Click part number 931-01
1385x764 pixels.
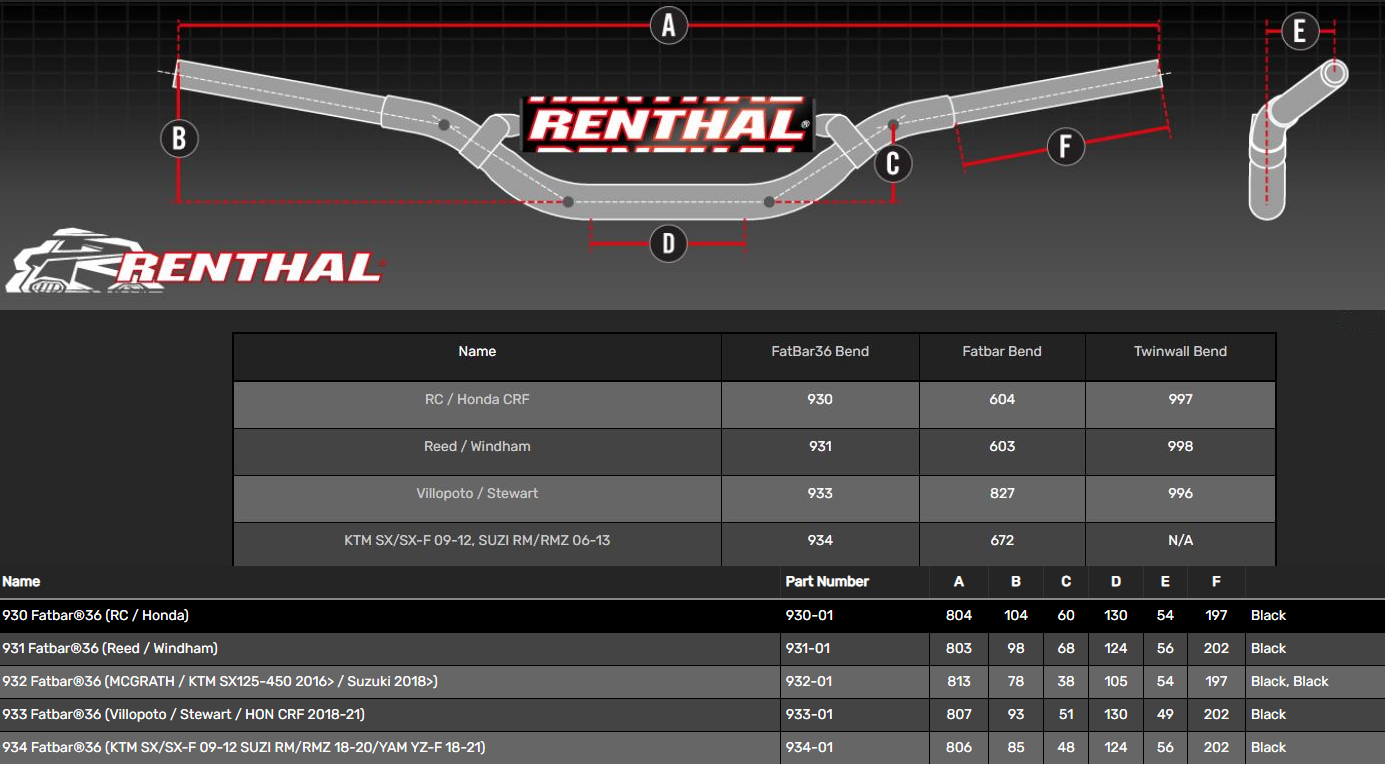click(808, 648)
